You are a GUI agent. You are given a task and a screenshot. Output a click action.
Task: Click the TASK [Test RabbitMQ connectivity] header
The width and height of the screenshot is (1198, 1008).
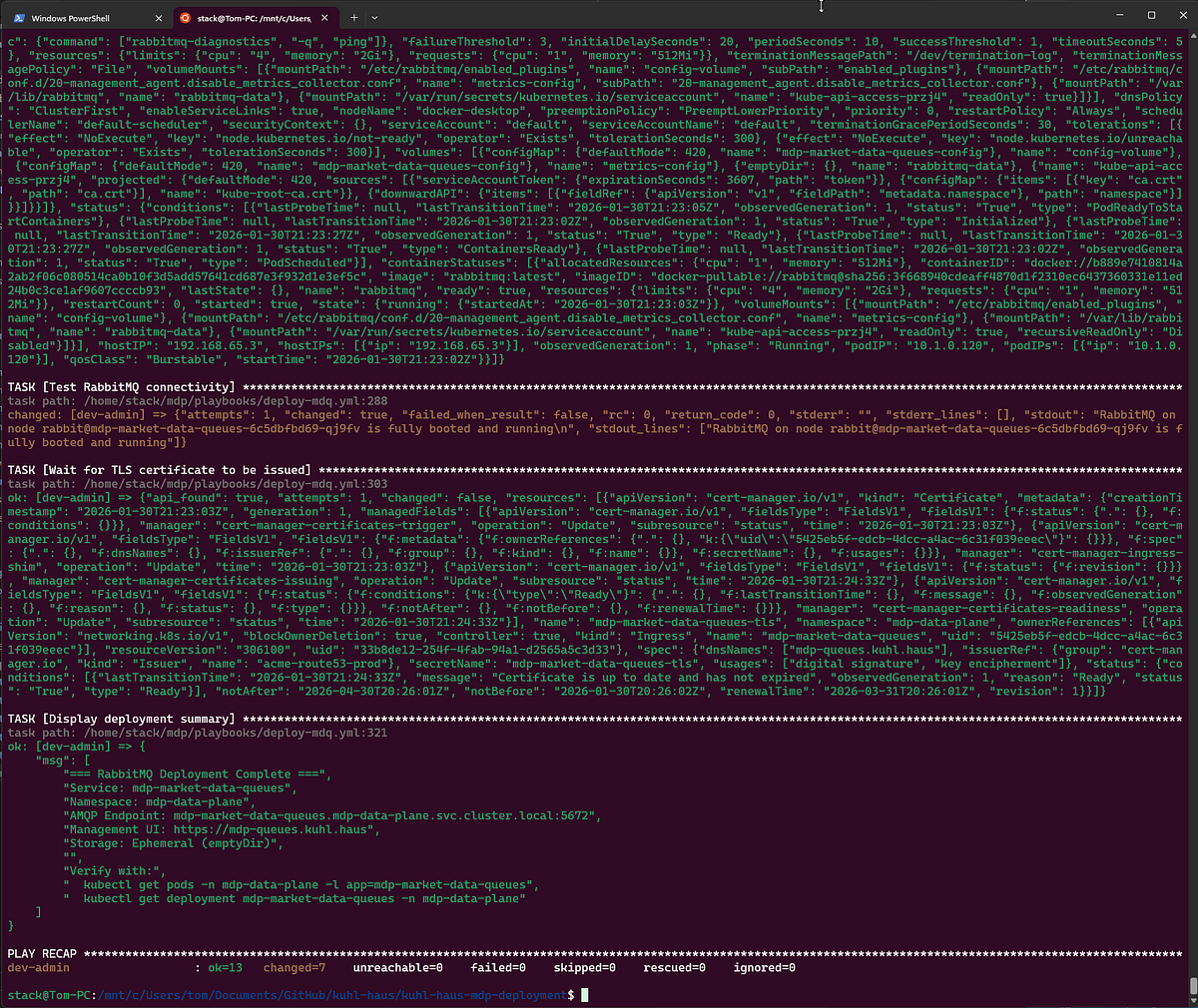point(121,386)
